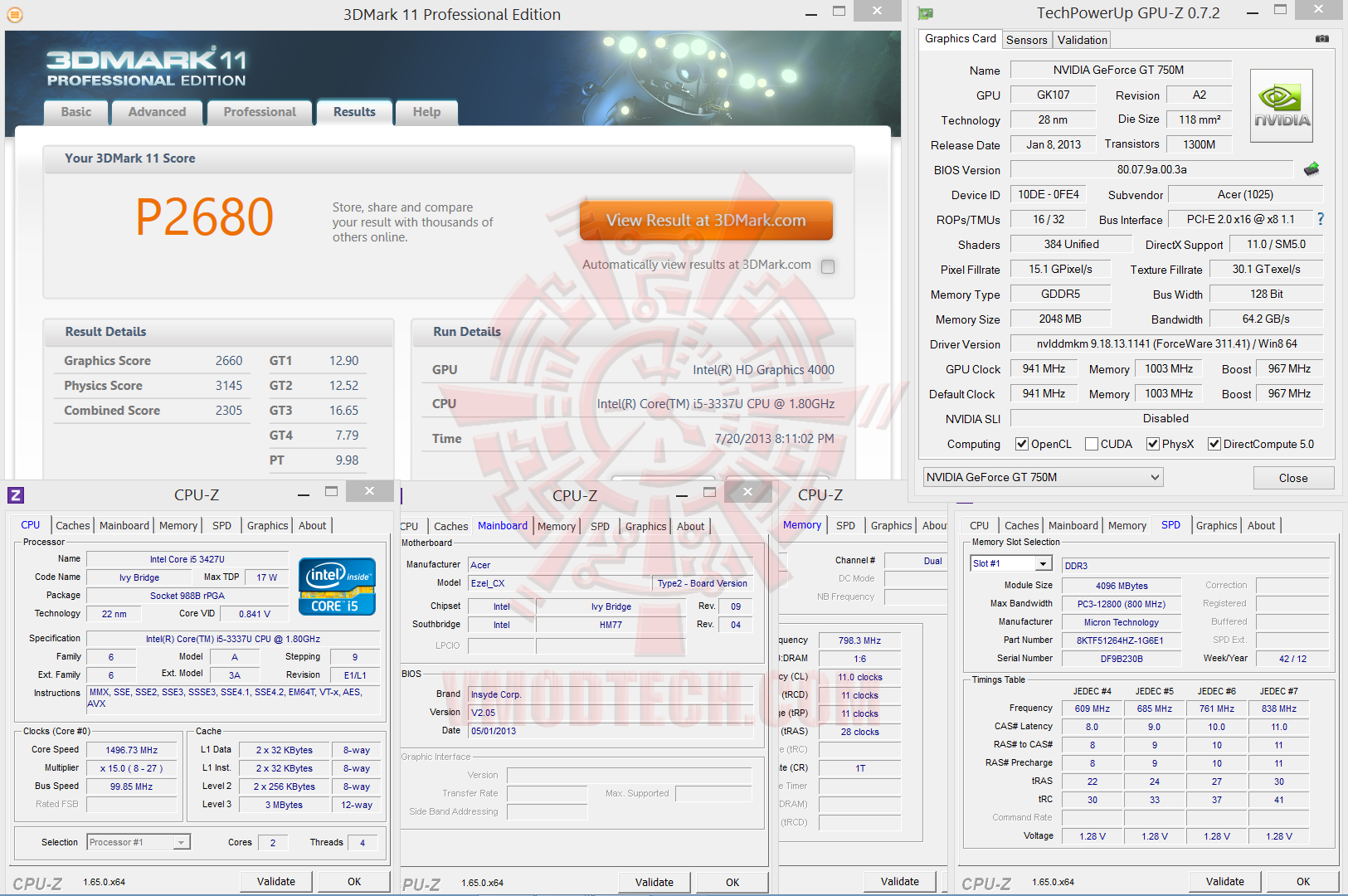1348x896 pixels.
Task: Open Caches tab in the CPU-Z processor window
Action: [73, 525]
